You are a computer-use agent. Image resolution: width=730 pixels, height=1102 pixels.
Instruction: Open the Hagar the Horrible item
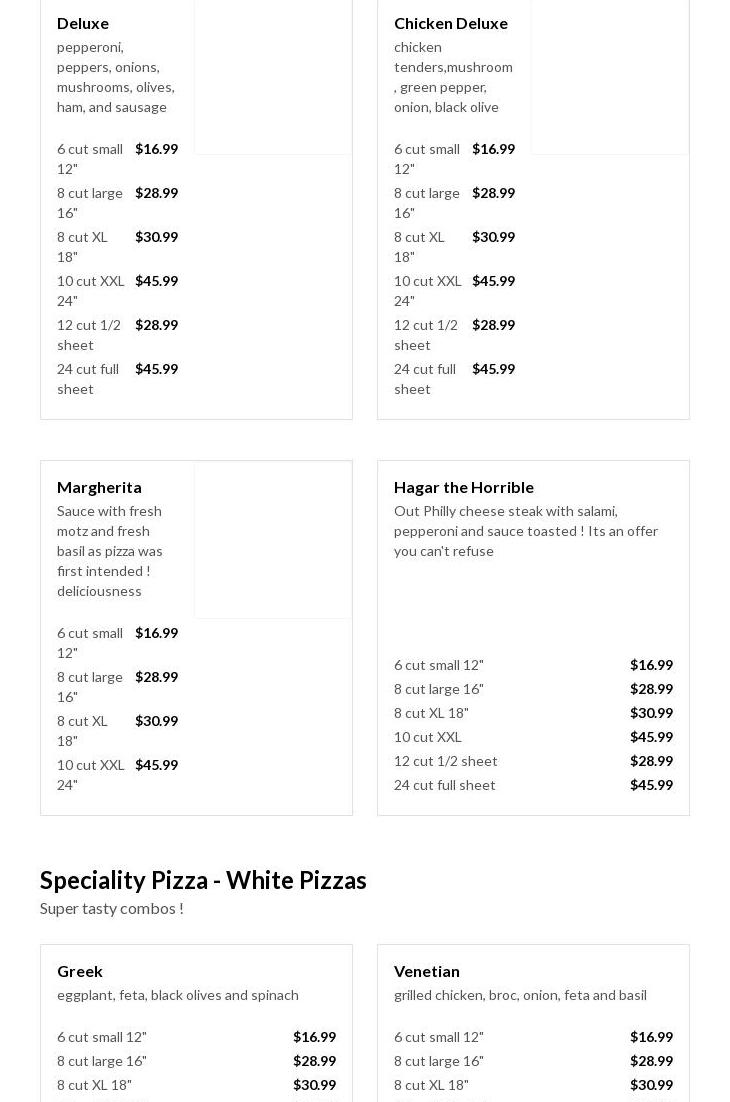coord(463,487)
